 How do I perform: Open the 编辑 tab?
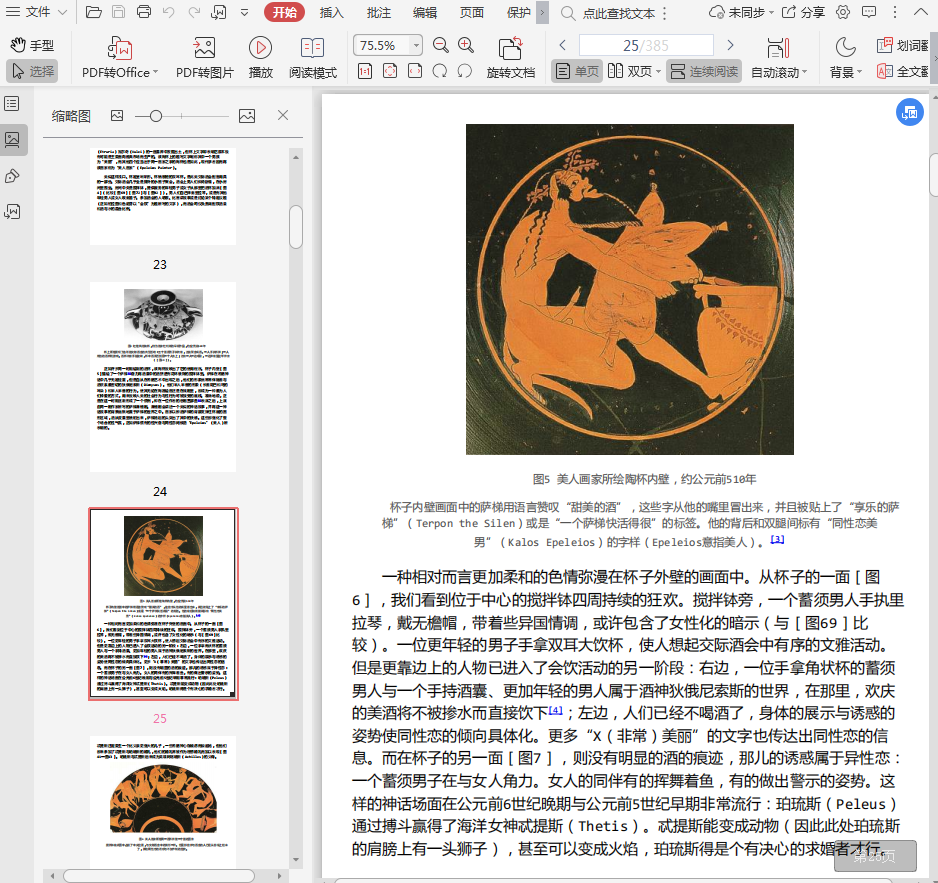tap(425, 12)
